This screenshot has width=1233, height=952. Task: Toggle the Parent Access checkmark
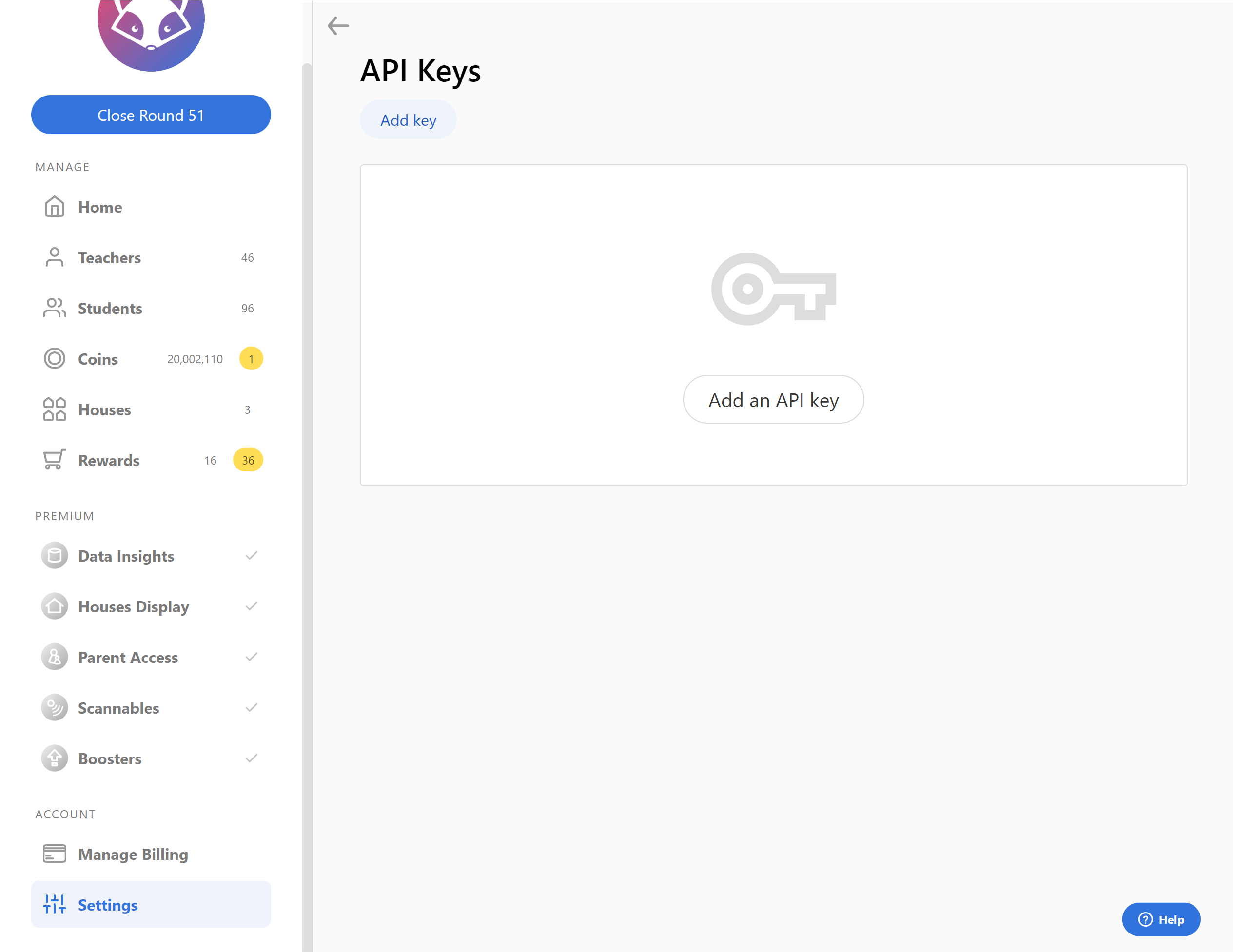(x=252, y=657)
